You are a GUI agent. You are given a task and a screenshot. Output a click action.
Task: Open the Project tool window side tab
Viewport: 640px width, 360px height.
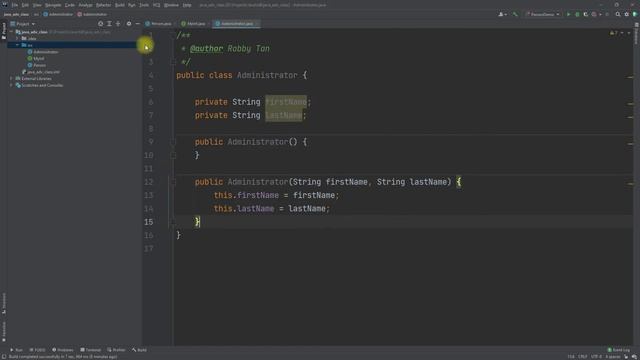click(4, 31)
